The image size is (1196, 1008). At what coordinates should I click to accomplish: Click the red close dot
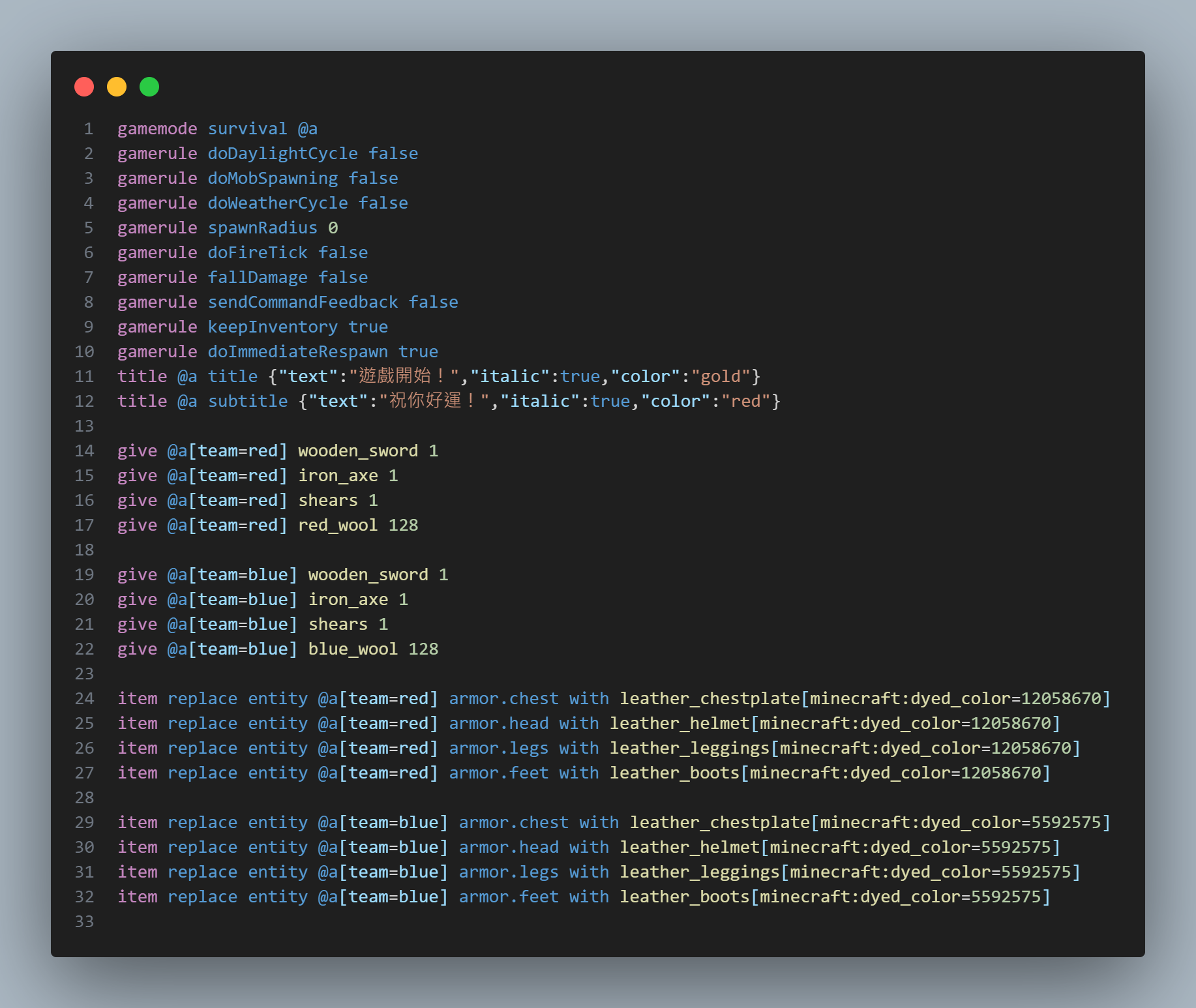(x=84, y=87)
